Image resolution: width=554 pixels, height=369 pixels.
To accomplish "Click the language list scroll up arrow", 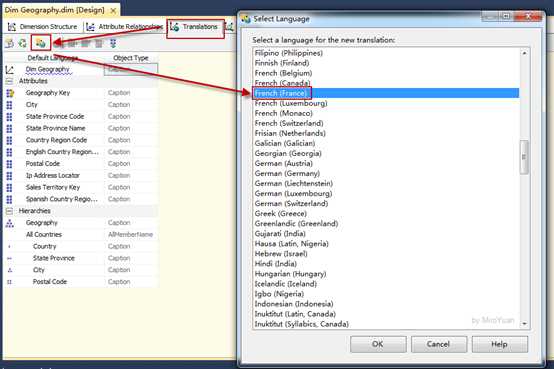I will [524, 53].
